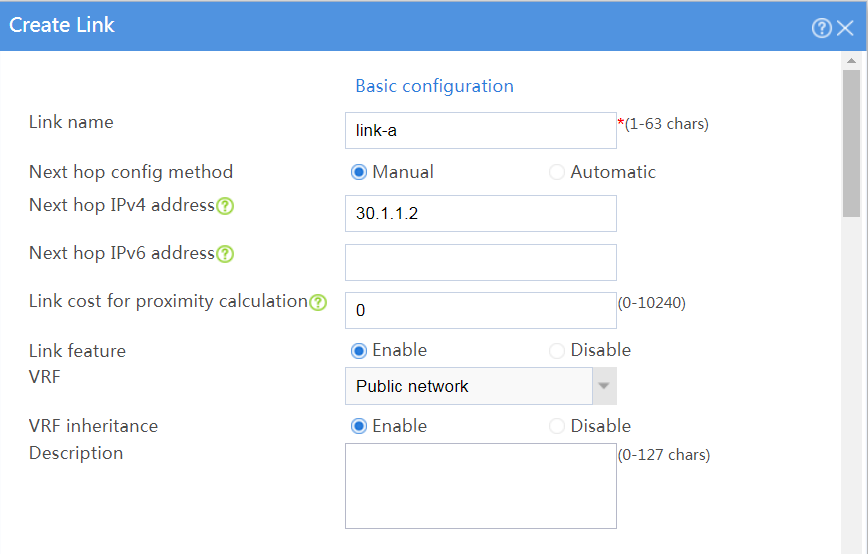The image size is (868, 554).
Task: Click the Link name input field
Action: (x=480, y=131)
